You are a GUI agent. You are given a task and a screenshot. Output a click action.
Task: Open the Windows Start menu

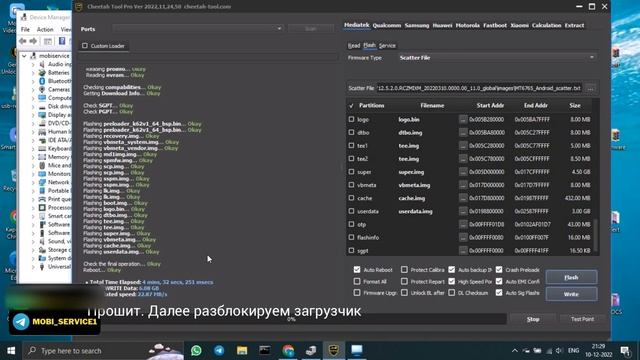tap(11, 351)
